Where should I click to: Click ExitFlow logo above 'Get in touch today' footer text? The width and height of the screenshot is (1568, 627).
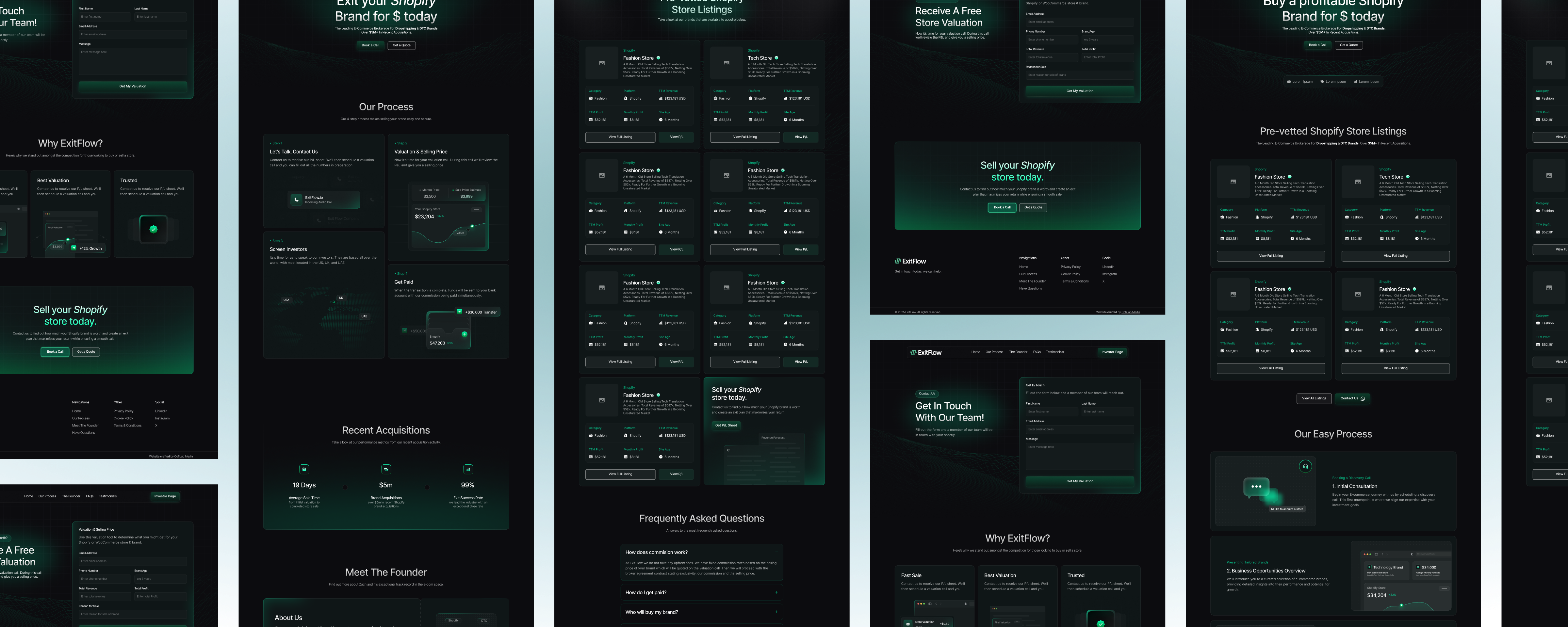click(911, 261)
